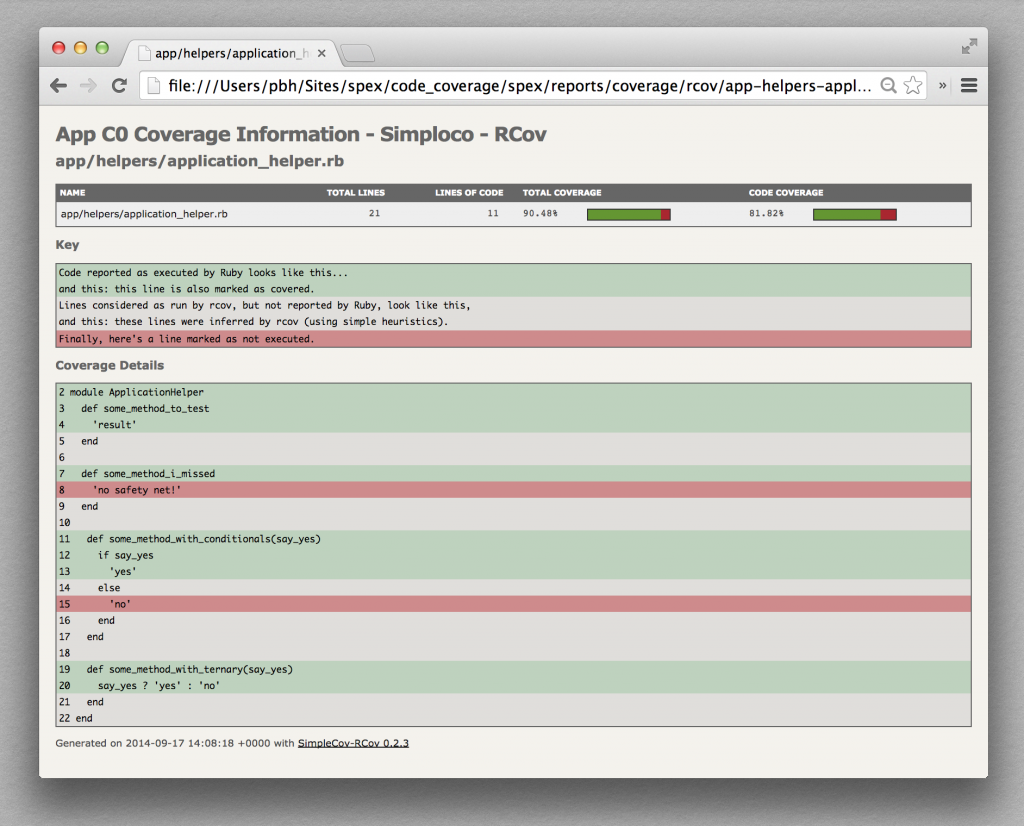This screenshot has width=1024, height=826.
Task: Click the lines of code value 11
Action: tap(493, 214)
